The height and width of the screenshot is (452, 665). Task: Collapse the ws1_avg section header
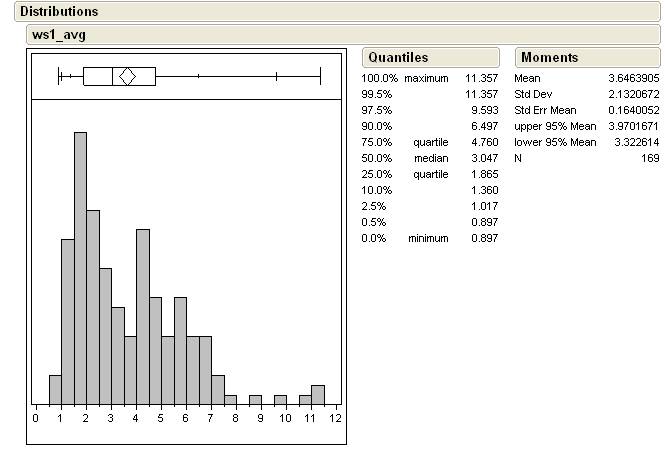tap(56, 34)
